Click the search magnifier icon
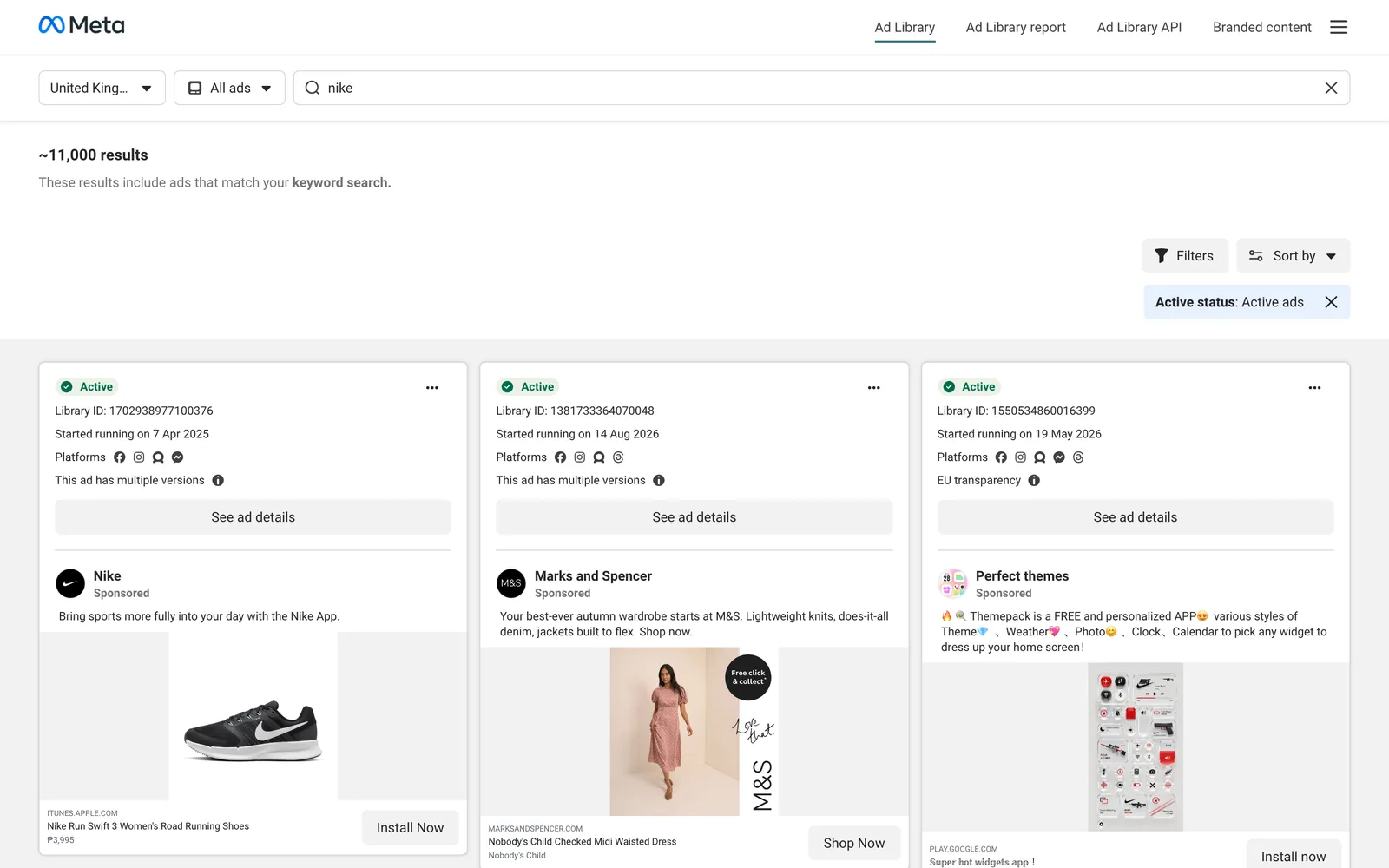The height and width of the screenshot is (868, 1389). 313,88
